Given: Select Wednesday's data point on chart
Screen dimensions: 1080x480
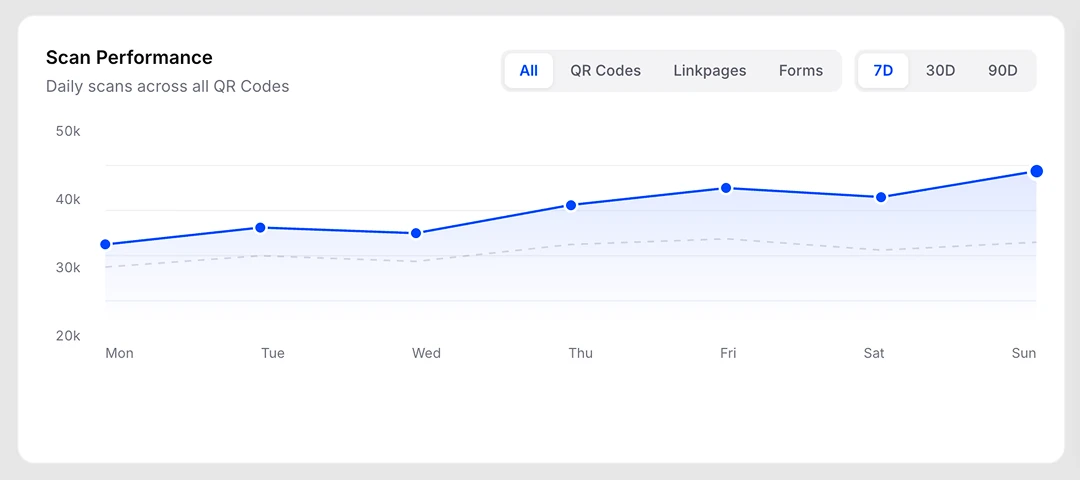Looking at the screenshot, I should pos(415,233).
